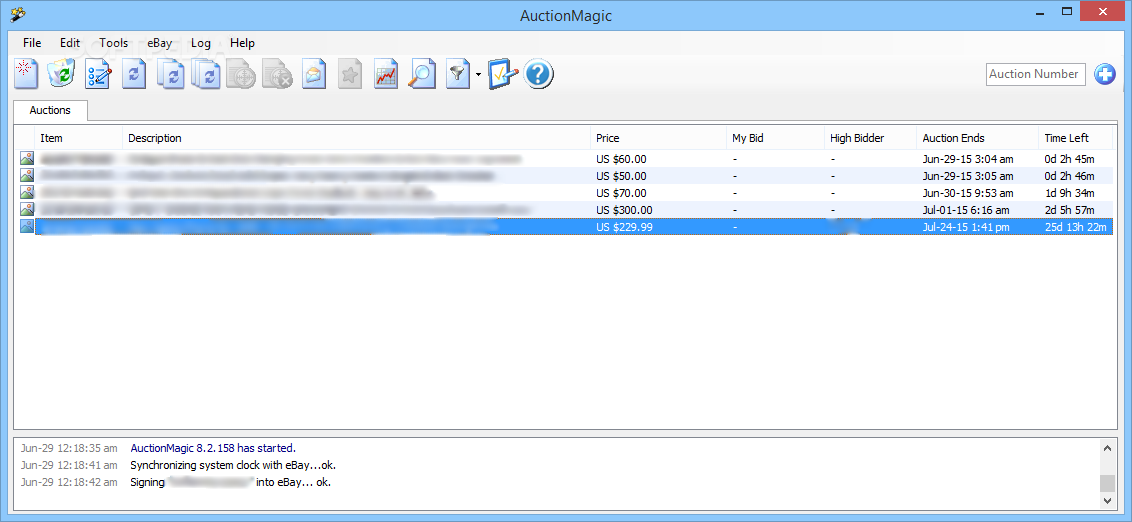
Task: Select the US $60.00 price cell
Action: (x=622, y=159)
